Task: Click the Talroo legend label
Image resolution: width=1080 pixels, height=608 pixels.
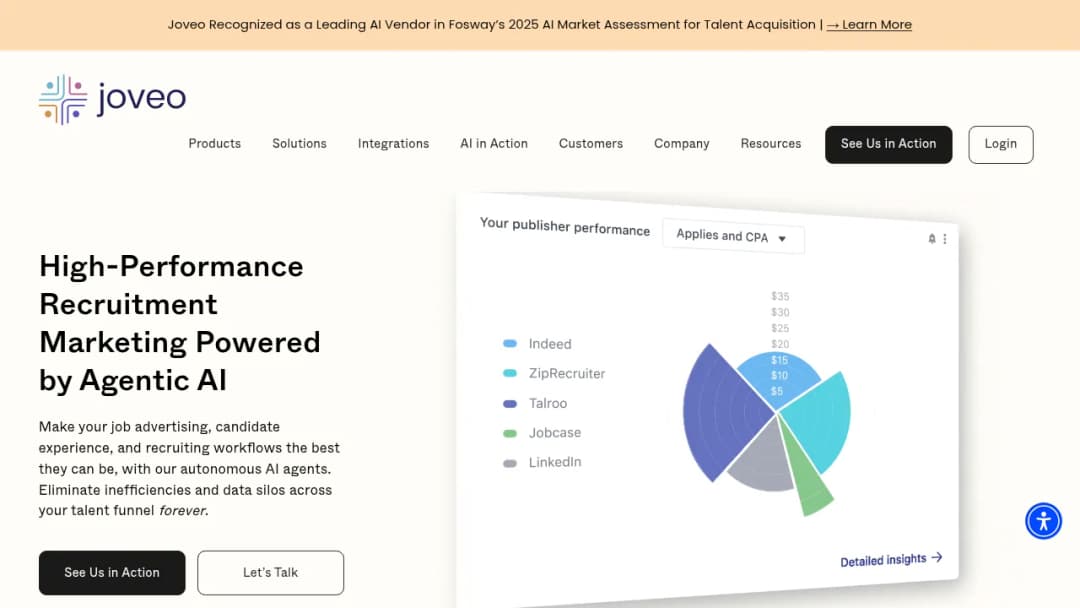Action: click(548, 403)
